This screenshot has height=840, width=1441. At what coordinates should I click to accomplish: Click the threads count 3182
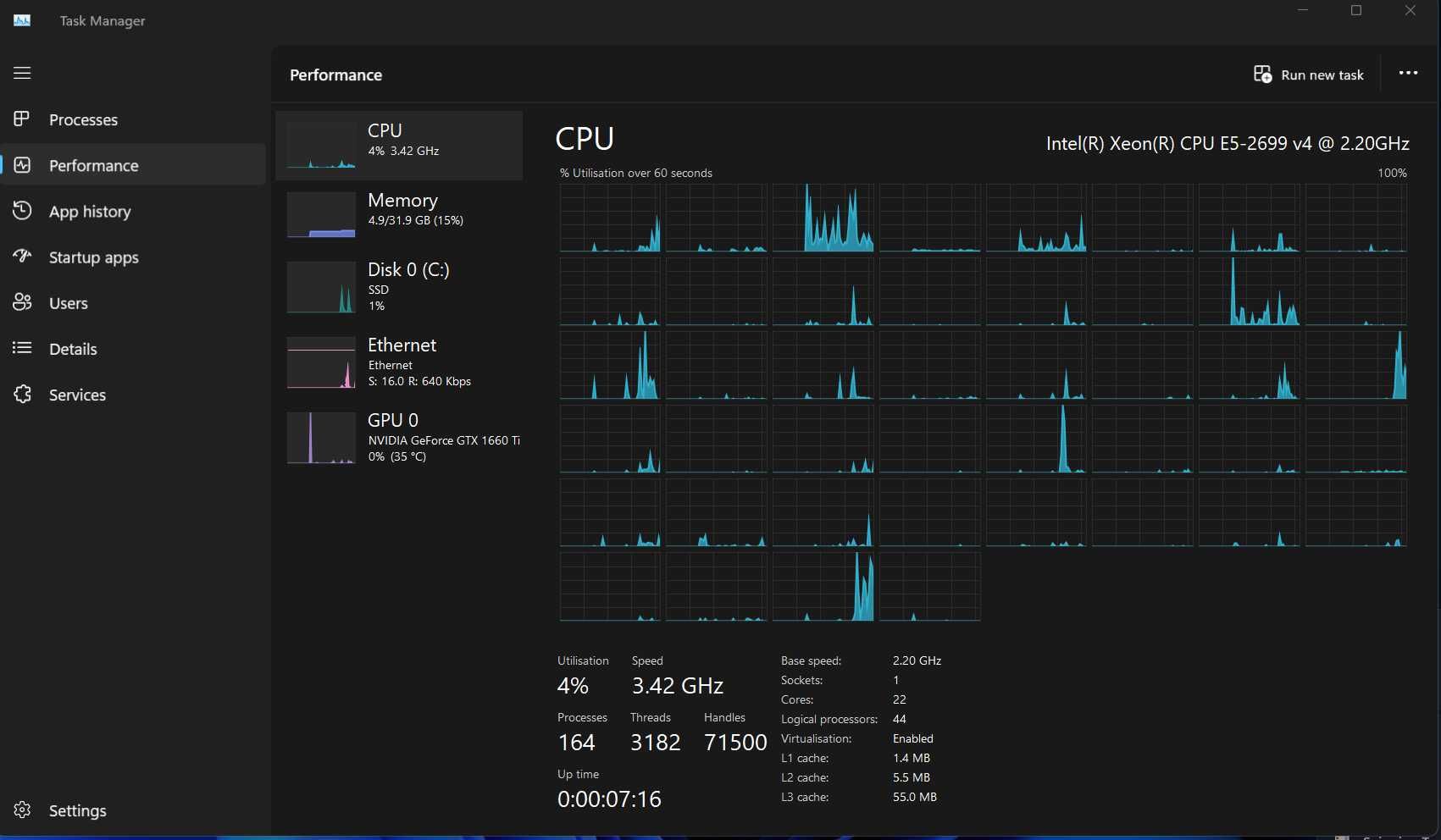[656, 742]
